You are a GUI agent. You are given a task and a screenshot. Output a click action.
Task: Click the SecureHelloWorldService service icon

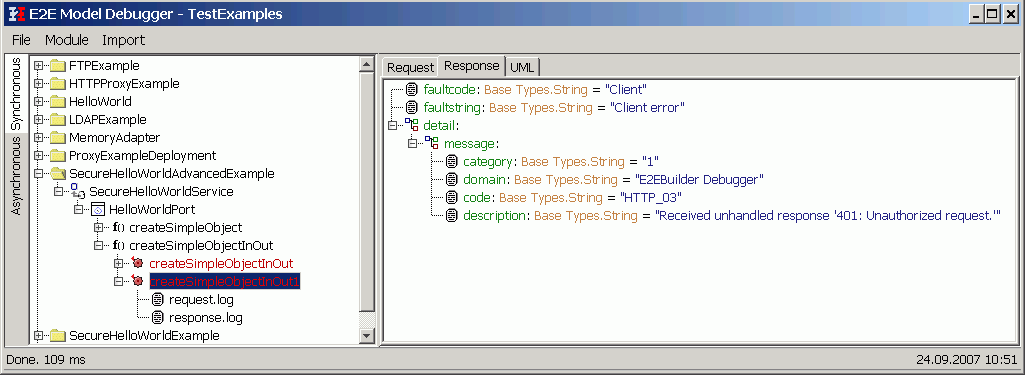[x=78, y=191]
